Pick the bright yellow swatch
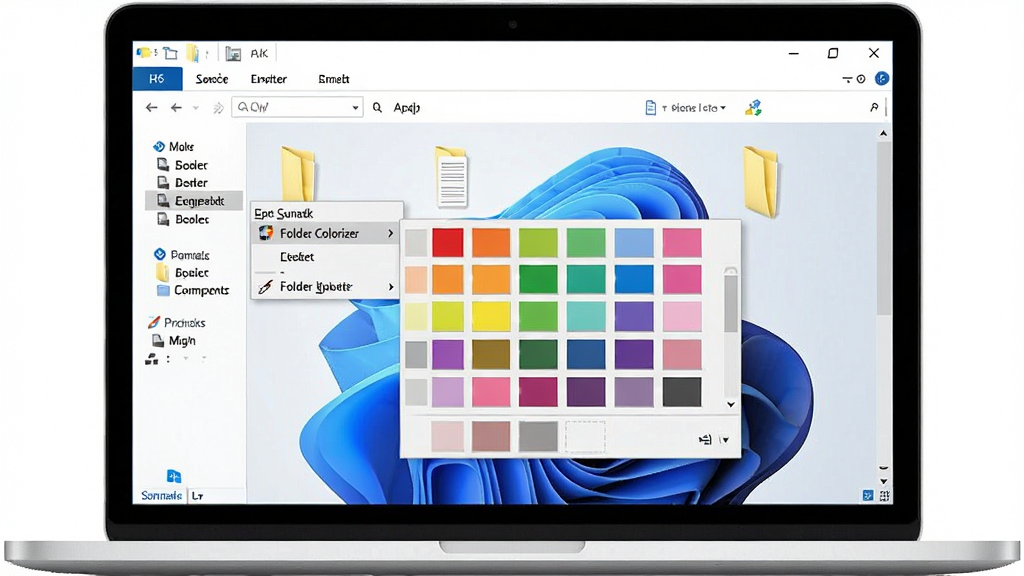This screenshot has height=576, width=1024. click(490, 316)
